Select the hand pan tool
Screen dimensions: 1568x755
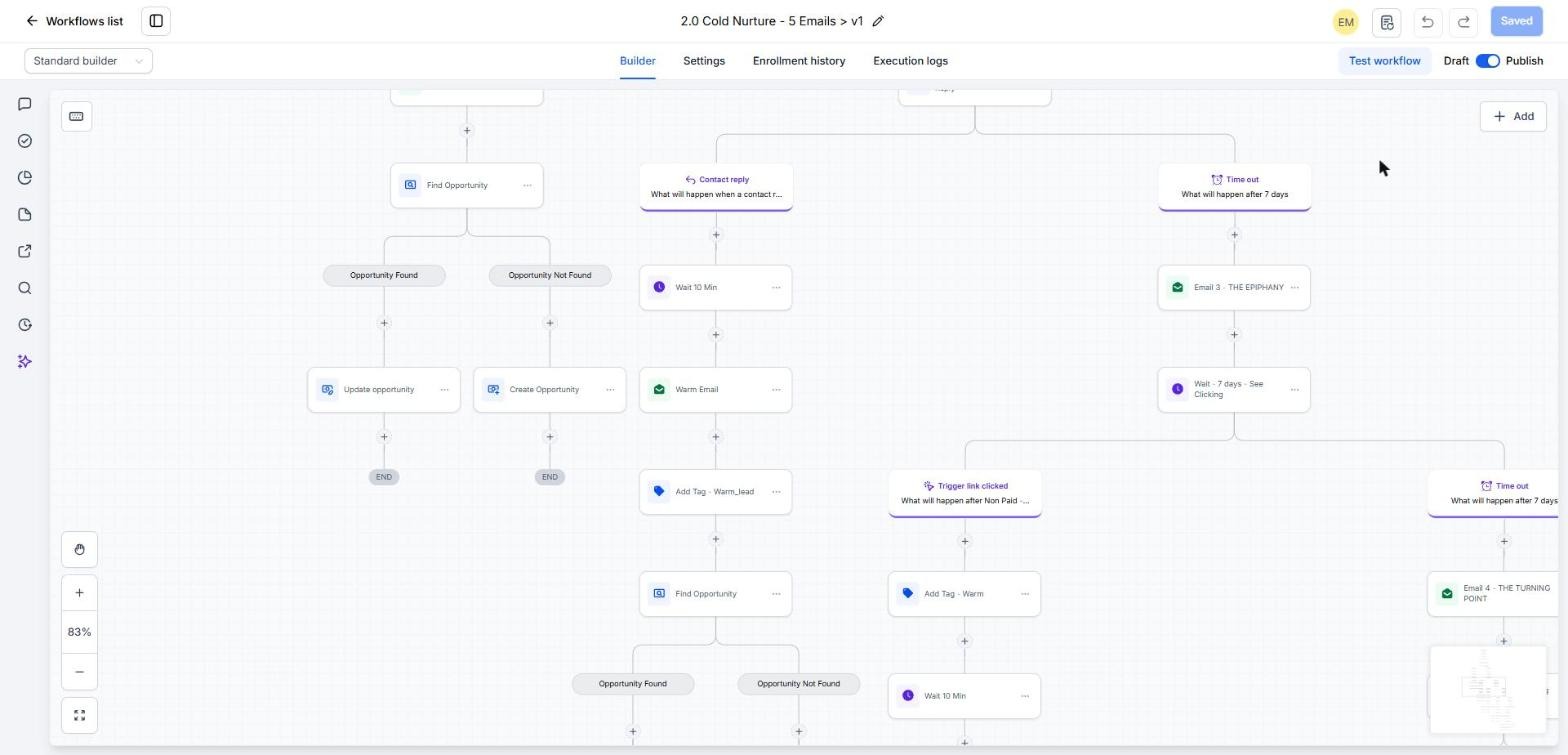[x=79, y=549]
